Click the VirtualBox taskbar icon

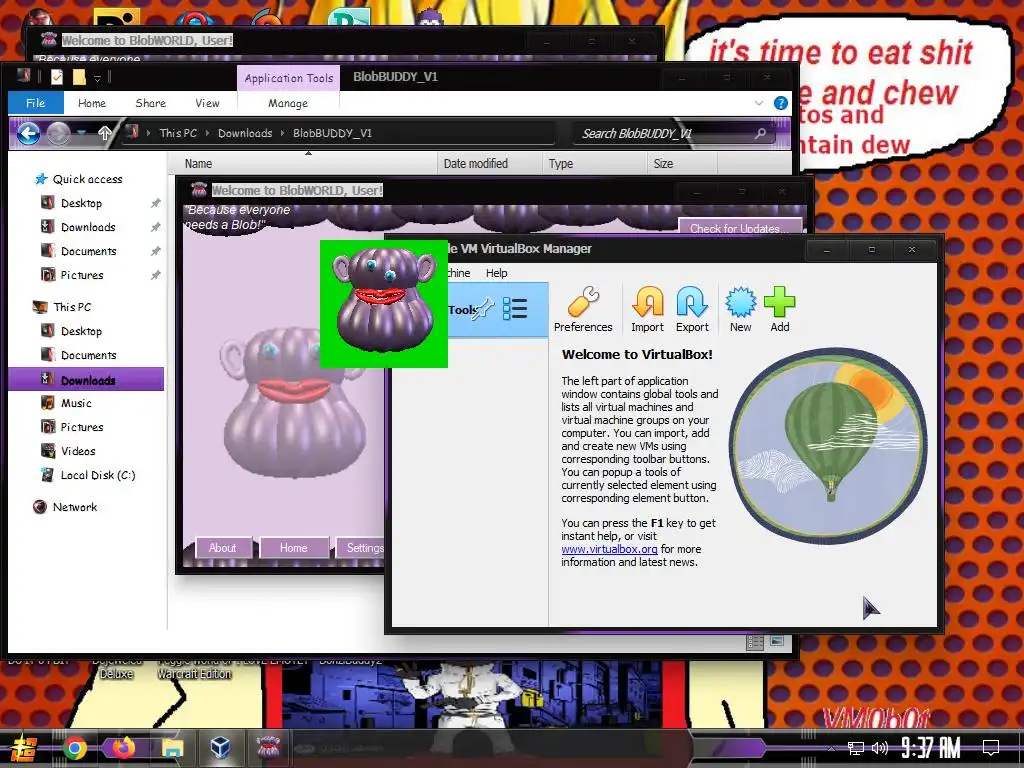[220, 747]
